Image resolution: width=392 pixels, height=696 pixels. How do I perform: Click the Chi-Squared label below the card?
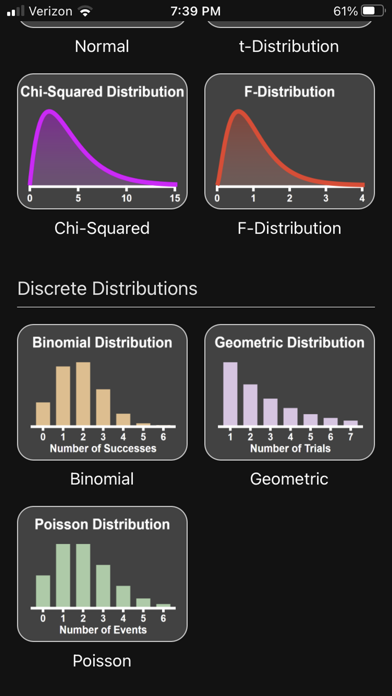[102, 228]
